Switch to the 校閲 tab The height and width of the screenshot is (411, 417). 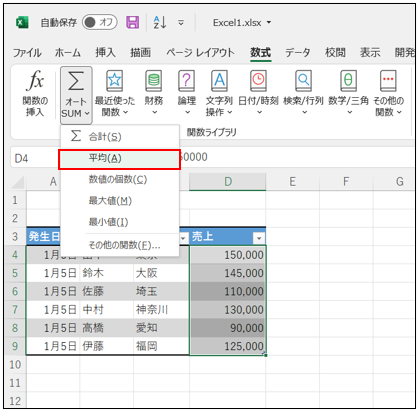point(335,52)
